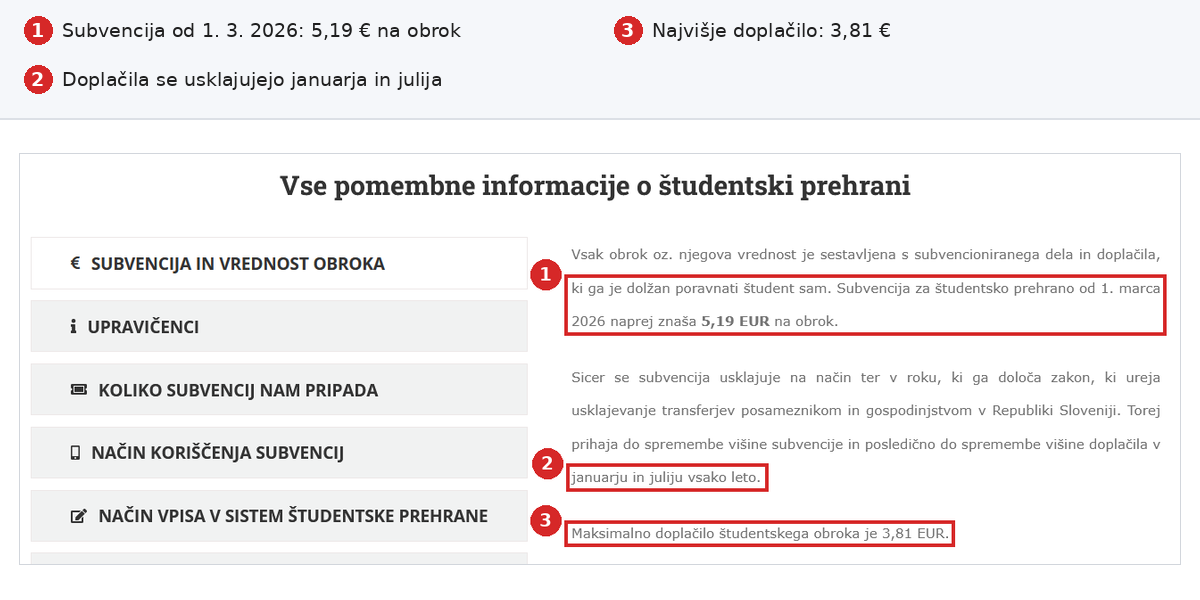Click the phone icon beside Način koriščenja

pos(75,453)
